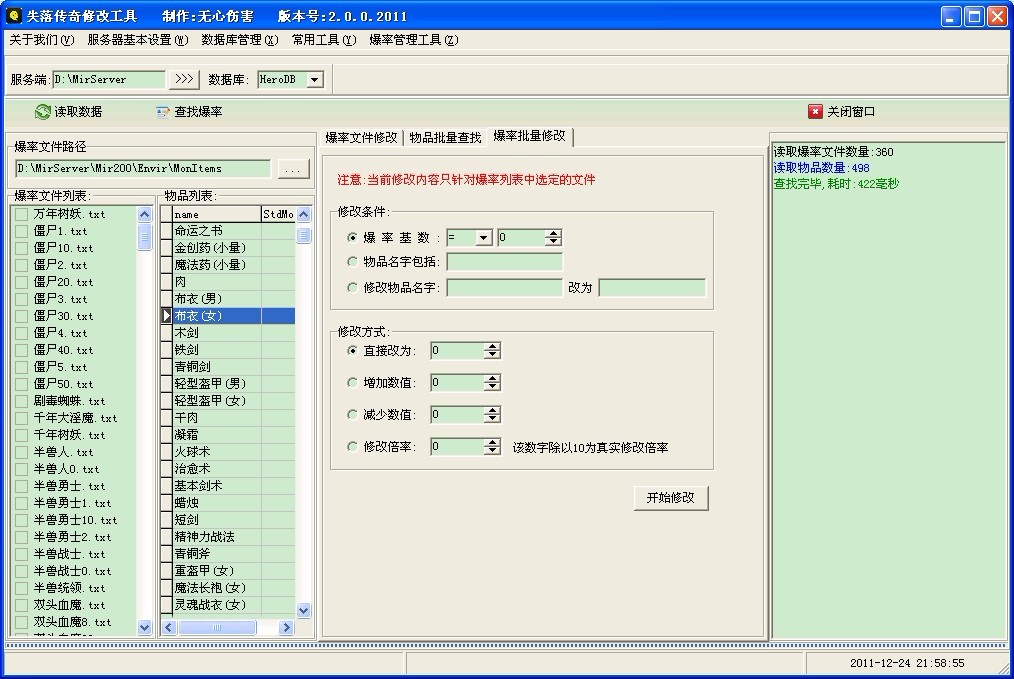
Task: Click the red 关闭窗口 icon
Action: (x=815, y=112)
